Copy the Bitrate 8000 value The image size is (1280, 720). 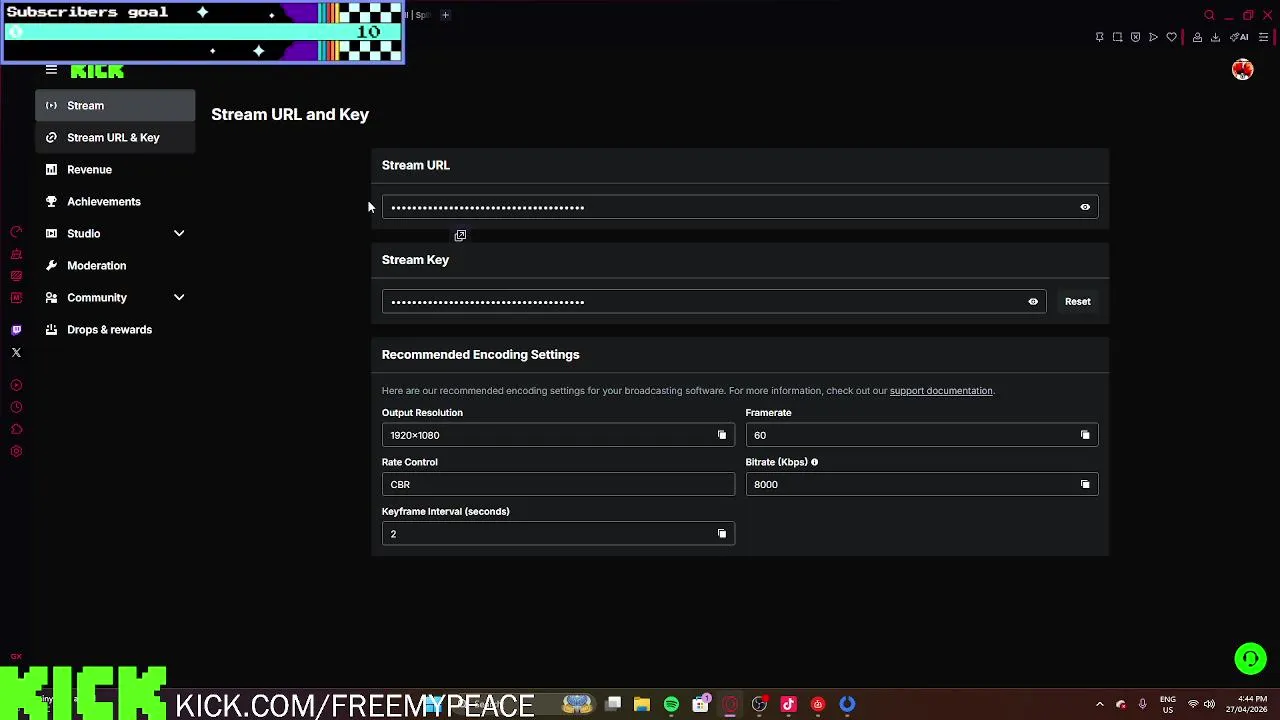pyautogui.click(x=1085, y=484)
